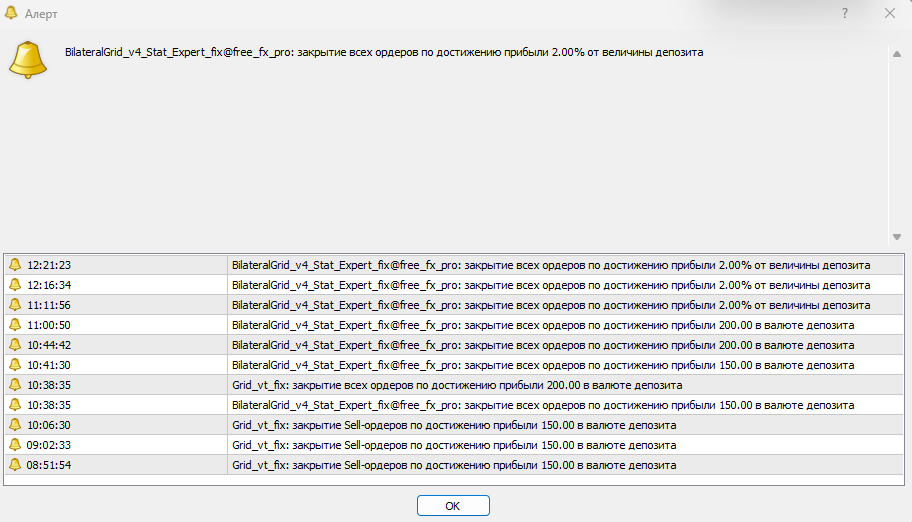Click Grid_vt_fix message about 200.00 profit
Screen dimensions: 912x522
(457, 385)
